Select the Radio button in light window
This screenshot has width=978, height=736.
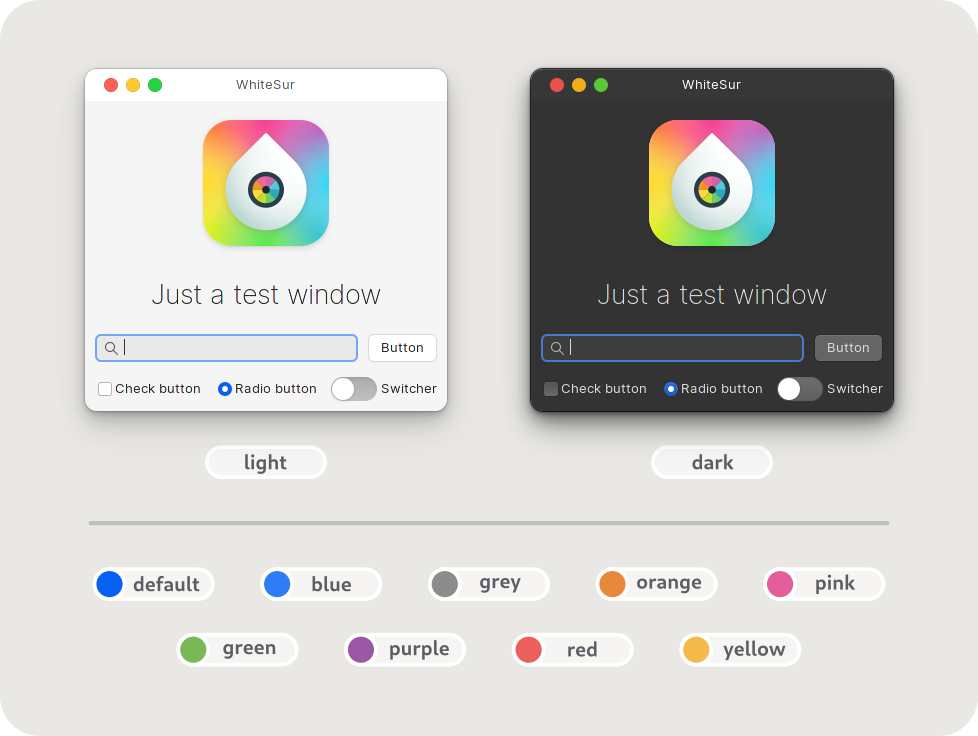pos(225,389)
